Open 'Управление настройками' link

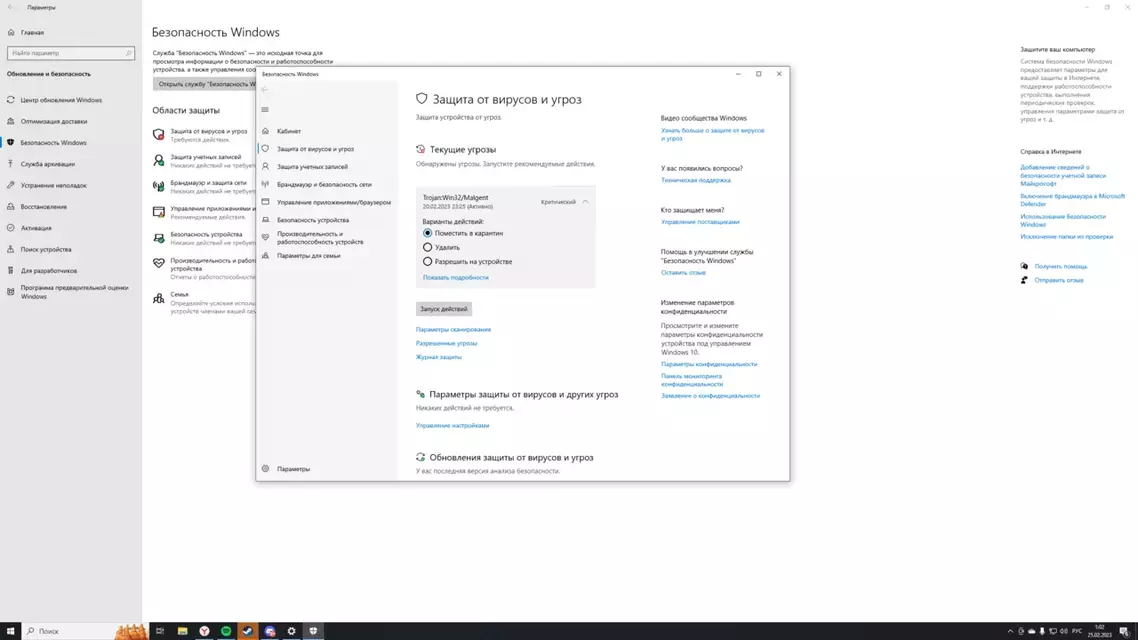click(452, 425)
